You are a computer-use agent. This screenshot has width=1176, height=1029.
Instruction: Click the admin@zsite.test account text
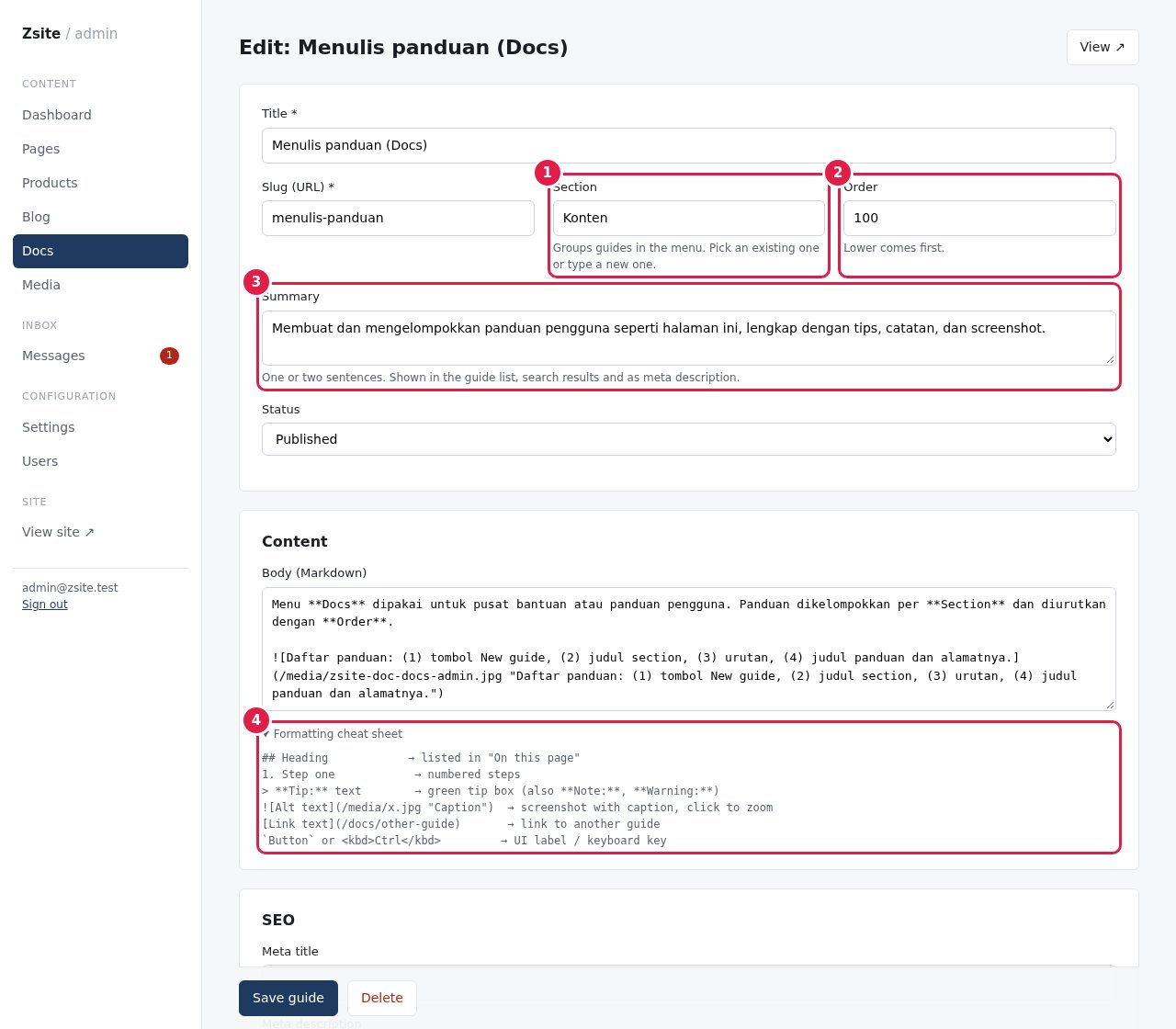coord(70,588)
